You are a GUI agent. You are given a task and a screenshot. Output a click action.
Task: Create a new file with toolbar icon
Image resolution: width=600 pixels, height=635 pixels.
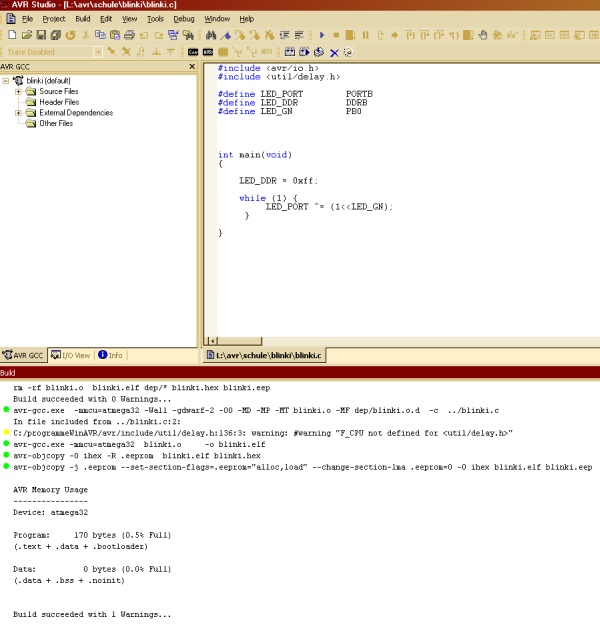pyautogui.click(x=12, y=35)
